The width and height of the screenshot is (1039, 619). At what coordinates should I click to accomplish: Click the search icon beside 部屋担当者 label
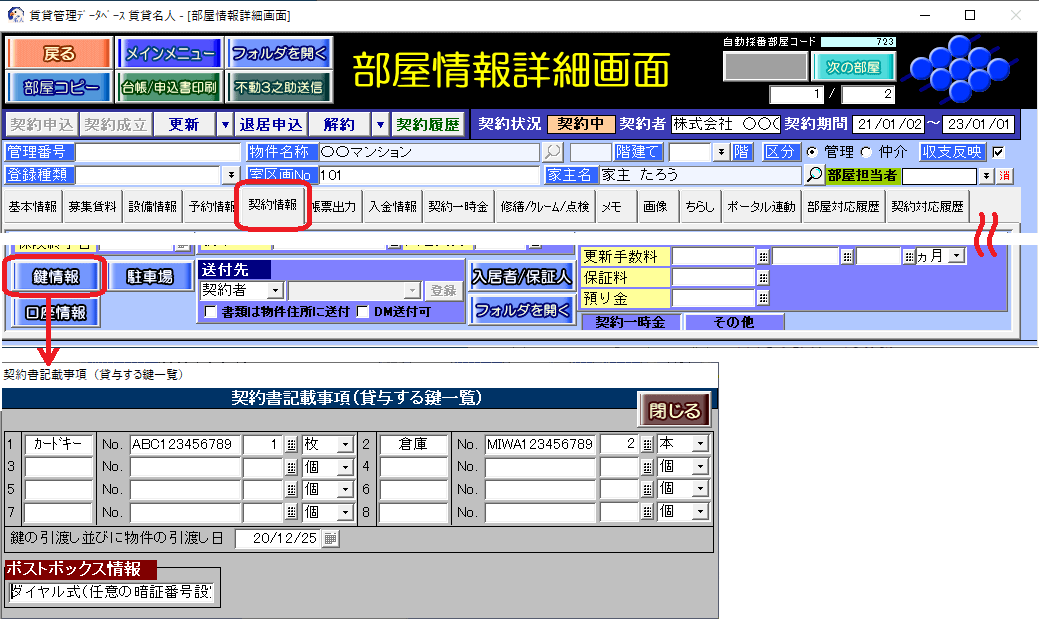815,175
